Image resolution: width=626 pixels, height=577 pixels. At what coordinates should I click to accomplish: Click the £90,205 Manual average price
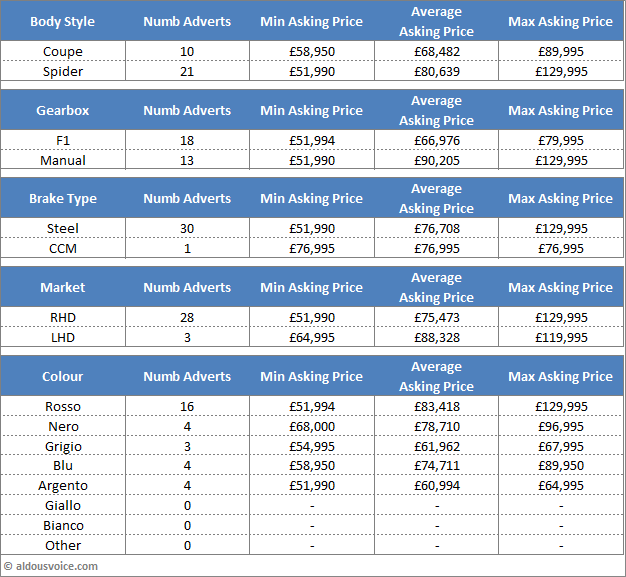click(437, 160)
